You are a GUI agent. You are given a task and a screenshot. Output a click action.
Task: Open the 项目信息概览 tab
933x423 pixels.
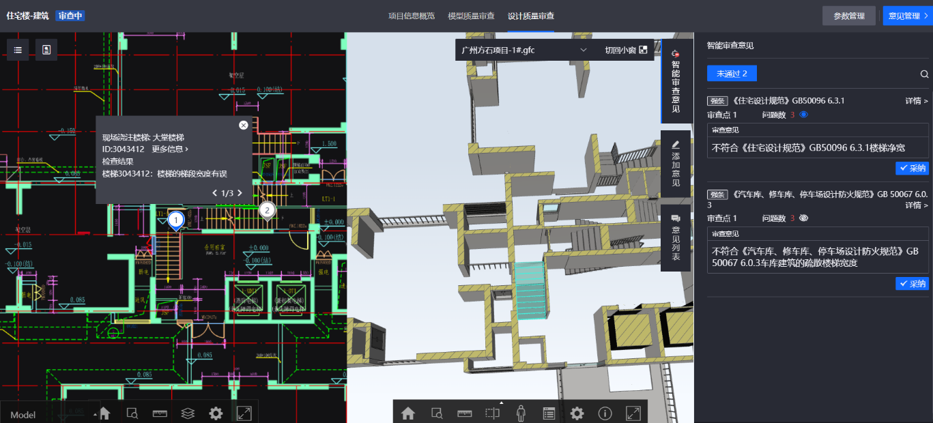pos(411,16)
